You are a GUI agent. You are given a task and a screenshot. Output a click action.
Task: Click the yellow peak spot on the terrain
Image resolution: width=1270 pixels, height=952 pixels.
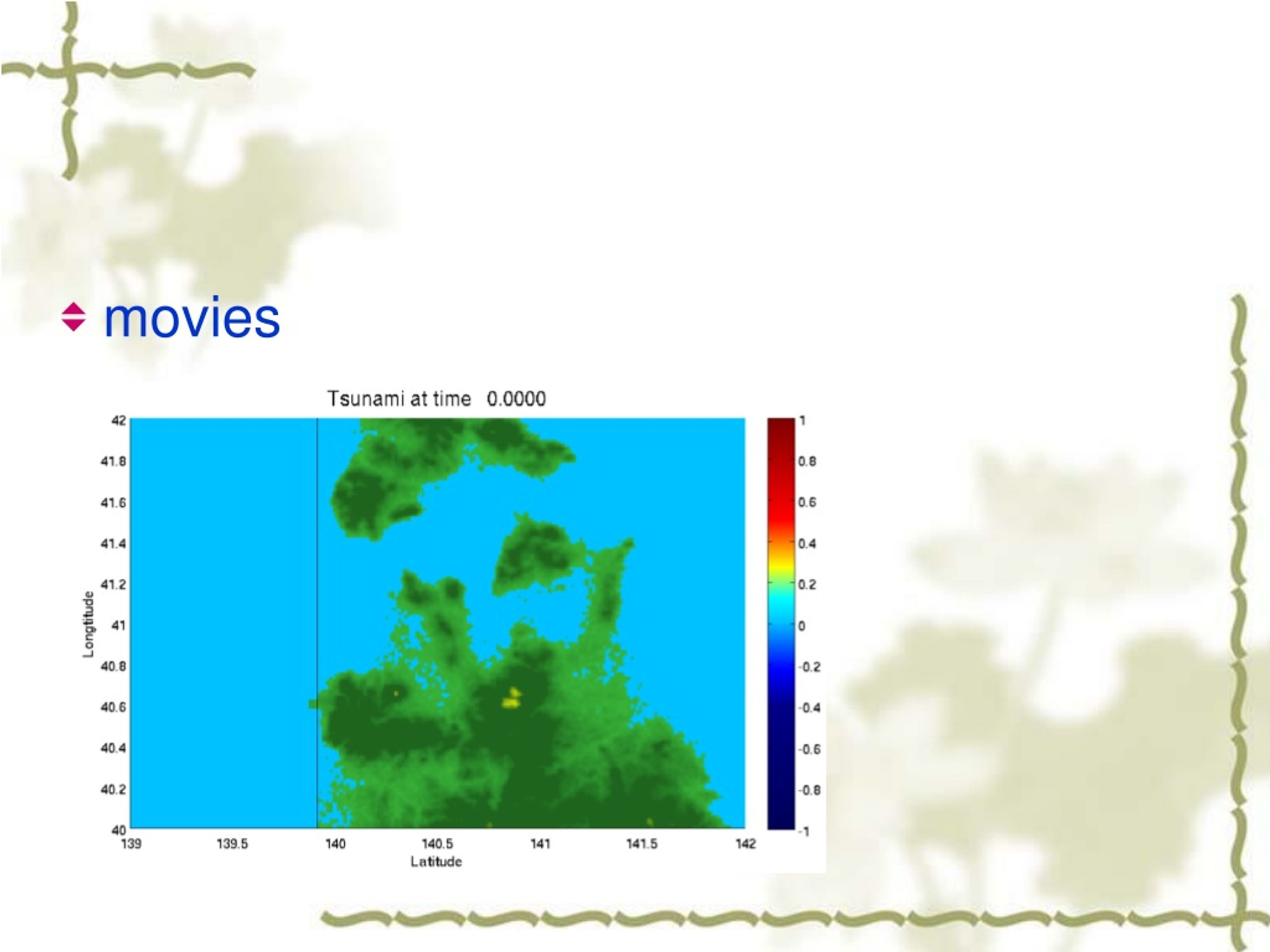pyautogui.click(x=511, y=698)
